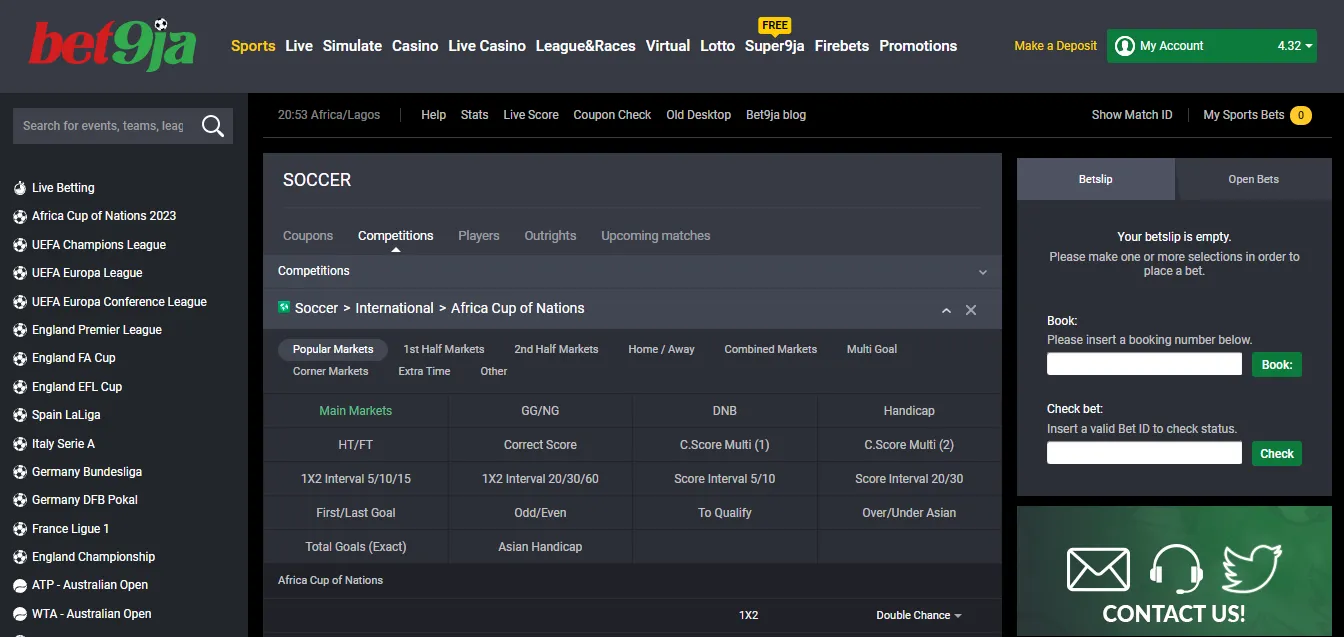
Task: Expand the Competitions section chevron
Action: (x=982, y=271)
